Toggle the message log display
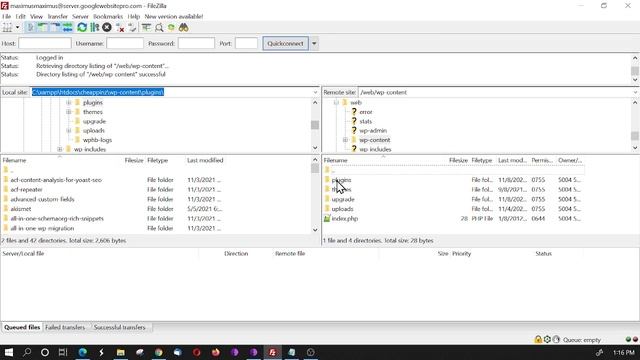 point(31,27)
